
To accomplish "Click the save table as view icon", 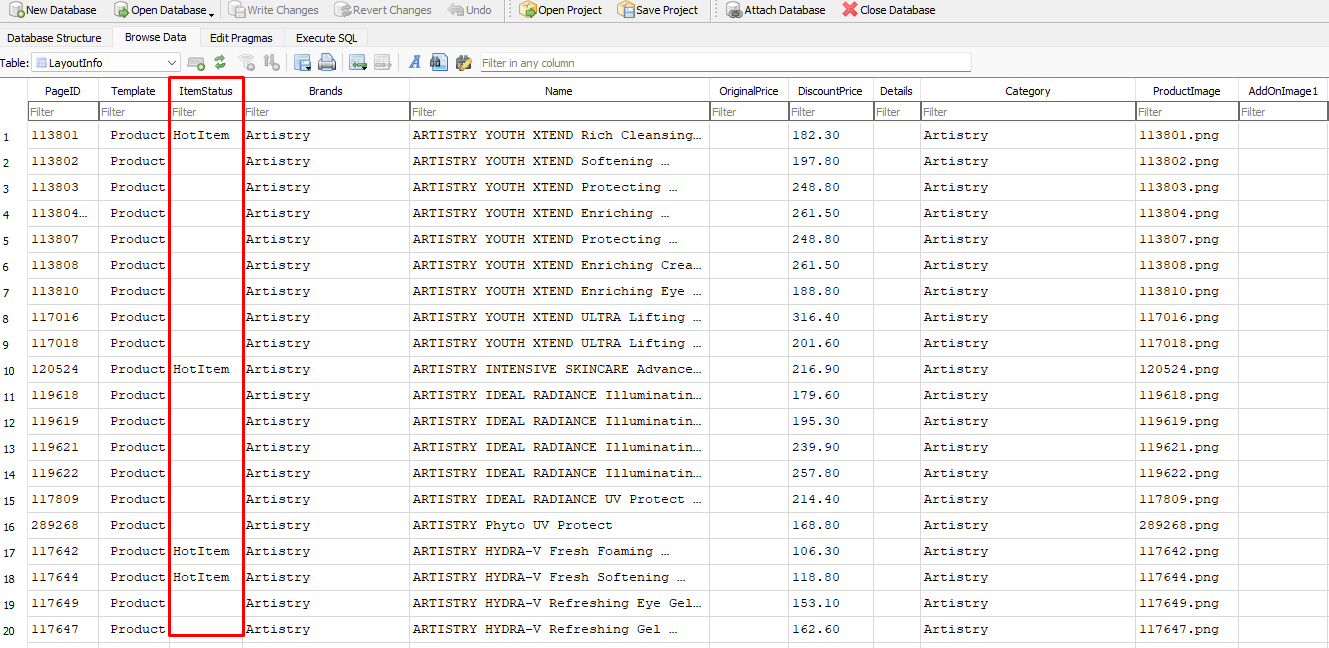I will coord(302,62).
